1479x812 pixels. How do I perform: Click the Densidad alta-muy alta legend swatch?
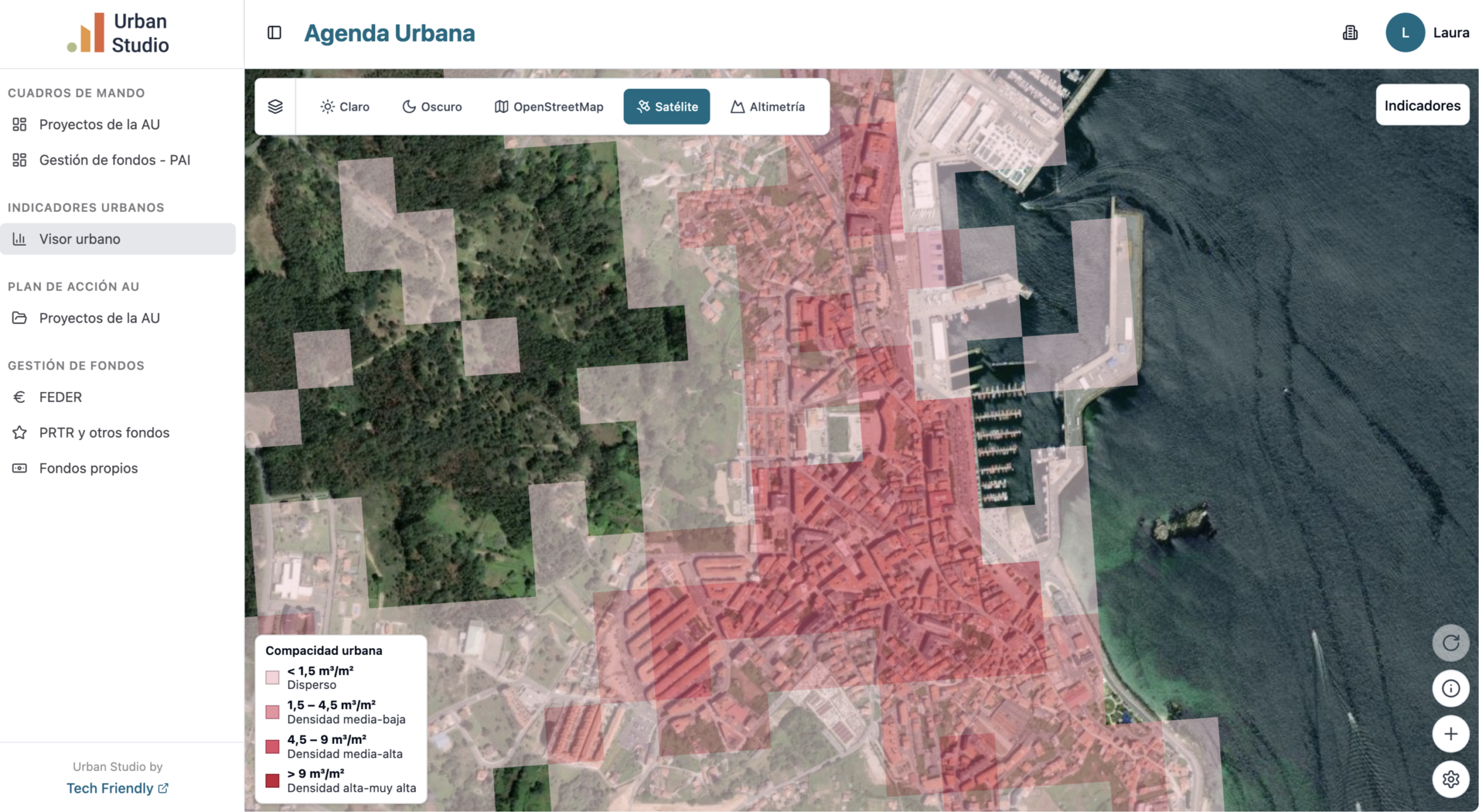(272, 781)
